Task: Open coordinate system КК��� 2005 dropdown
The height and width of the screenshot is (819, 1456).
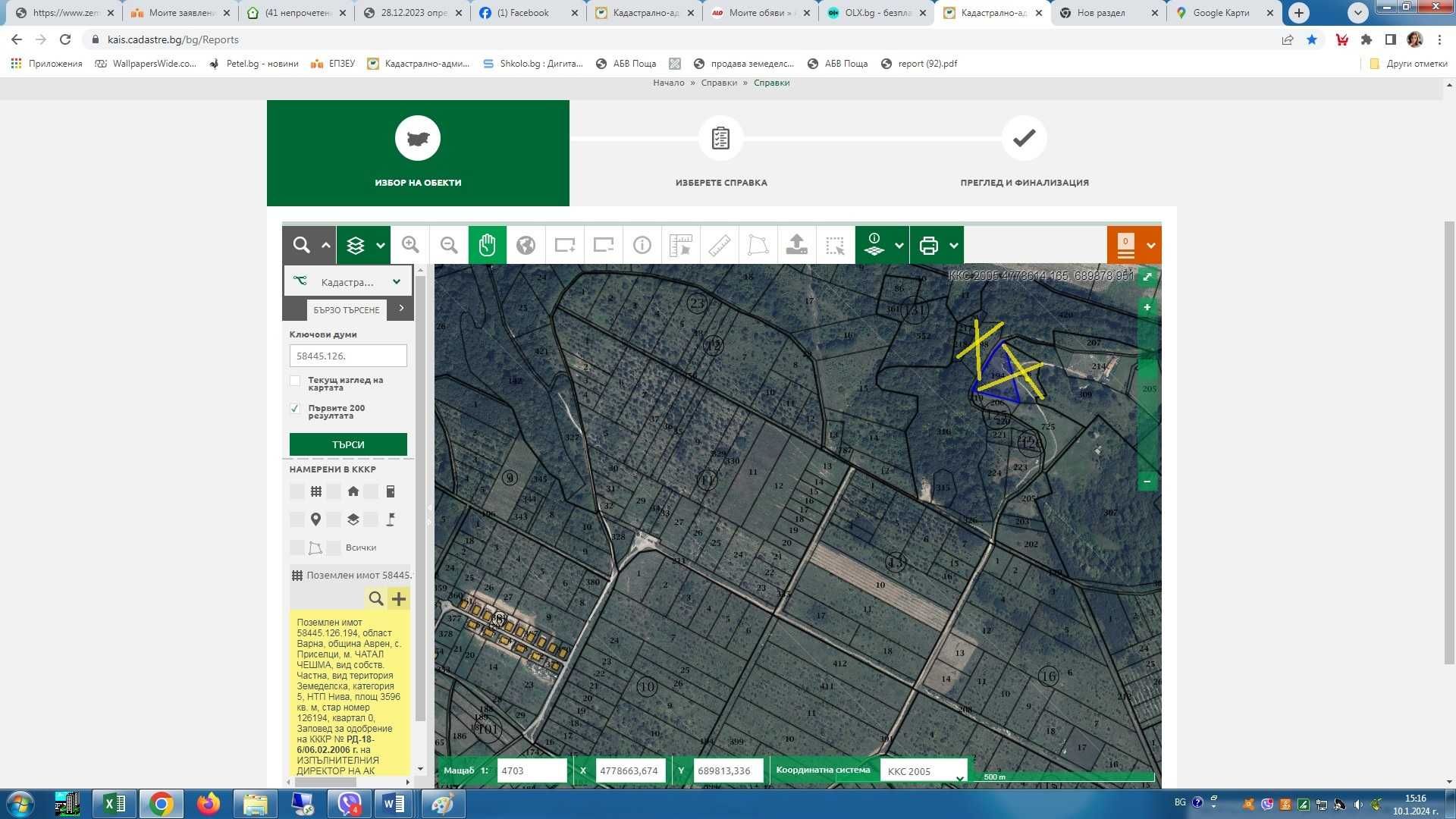Action: (x=923, y=771)
